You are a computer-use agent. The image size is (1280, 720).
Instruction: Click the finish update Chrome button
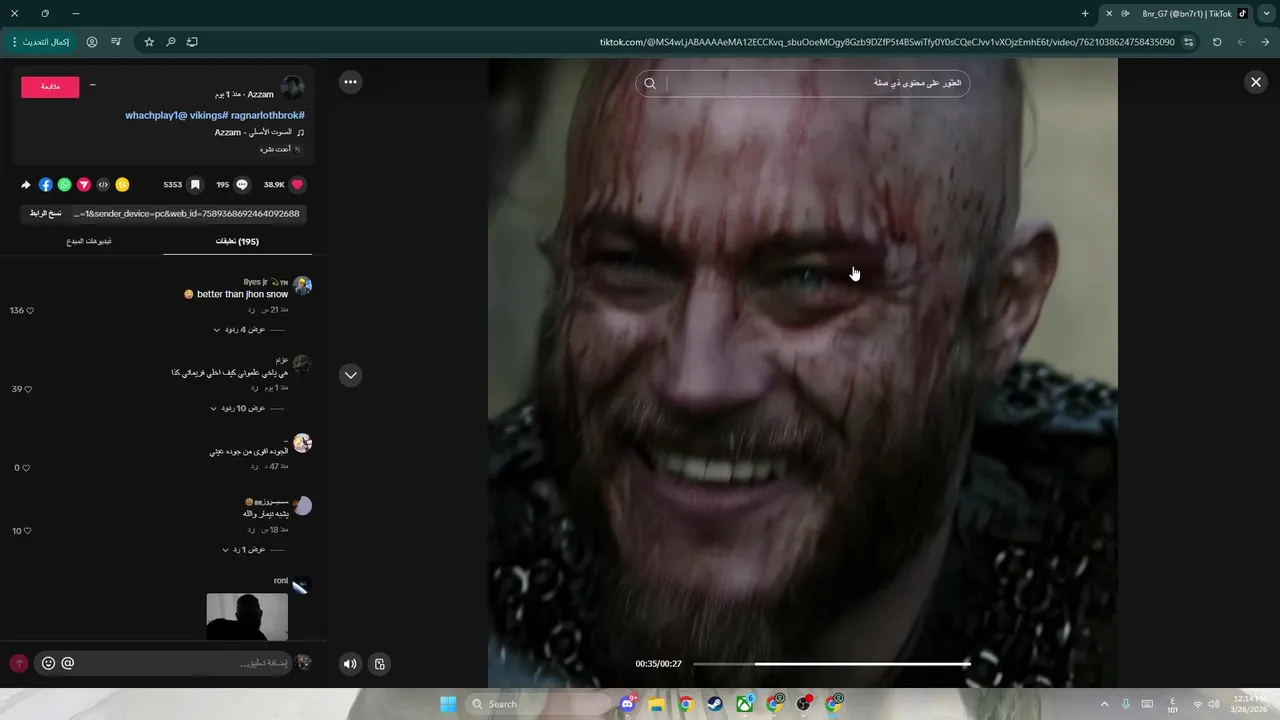tap(41, 42)
